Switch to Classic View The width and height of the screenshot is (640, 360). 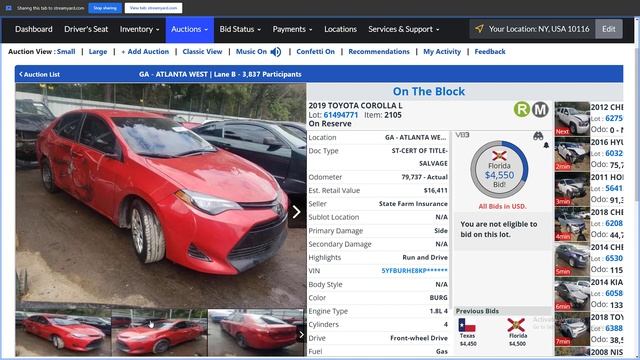click(x=202, y=51)
